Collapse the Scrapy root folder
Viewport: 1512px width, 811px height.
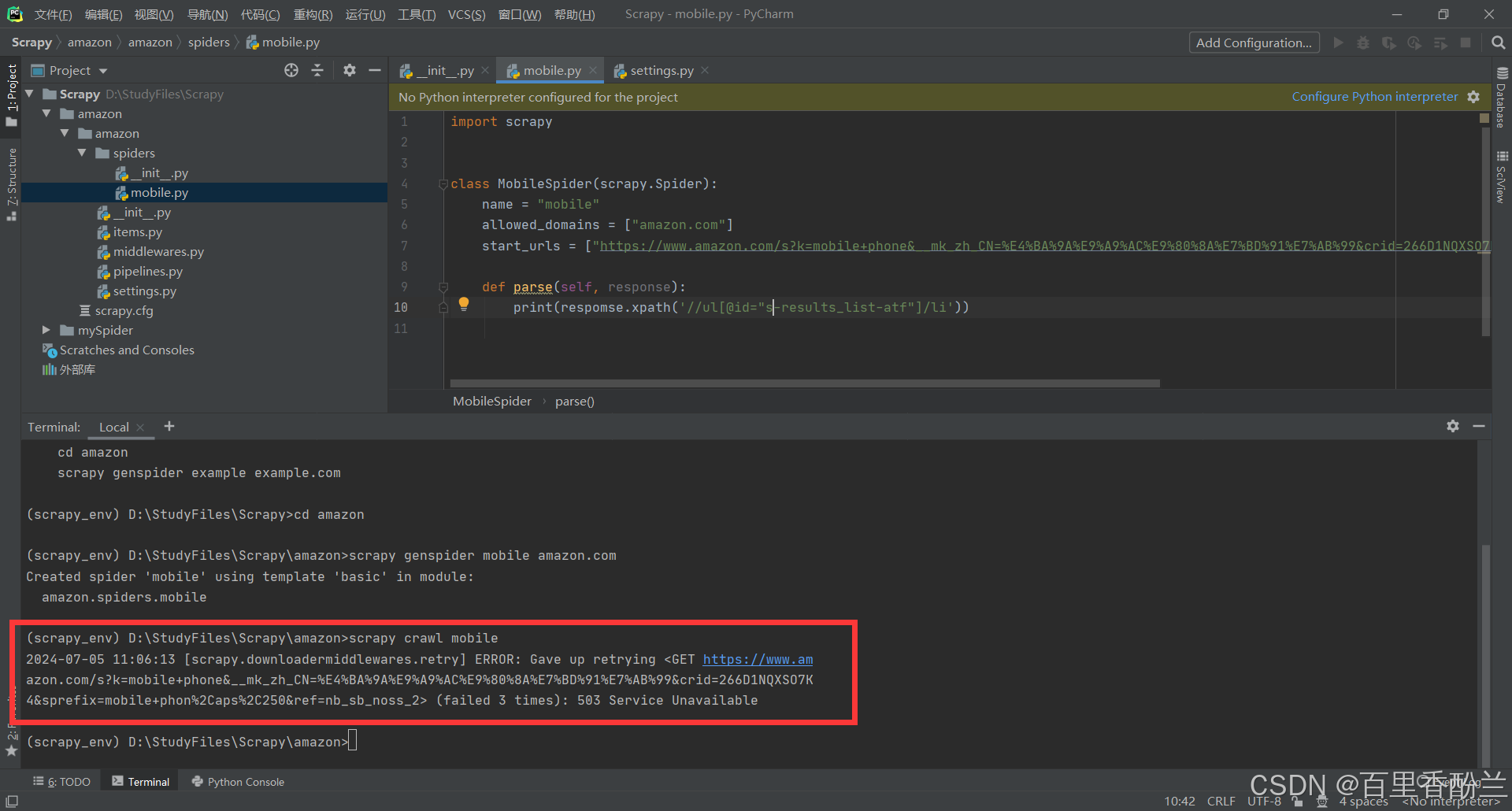point(30,94)
